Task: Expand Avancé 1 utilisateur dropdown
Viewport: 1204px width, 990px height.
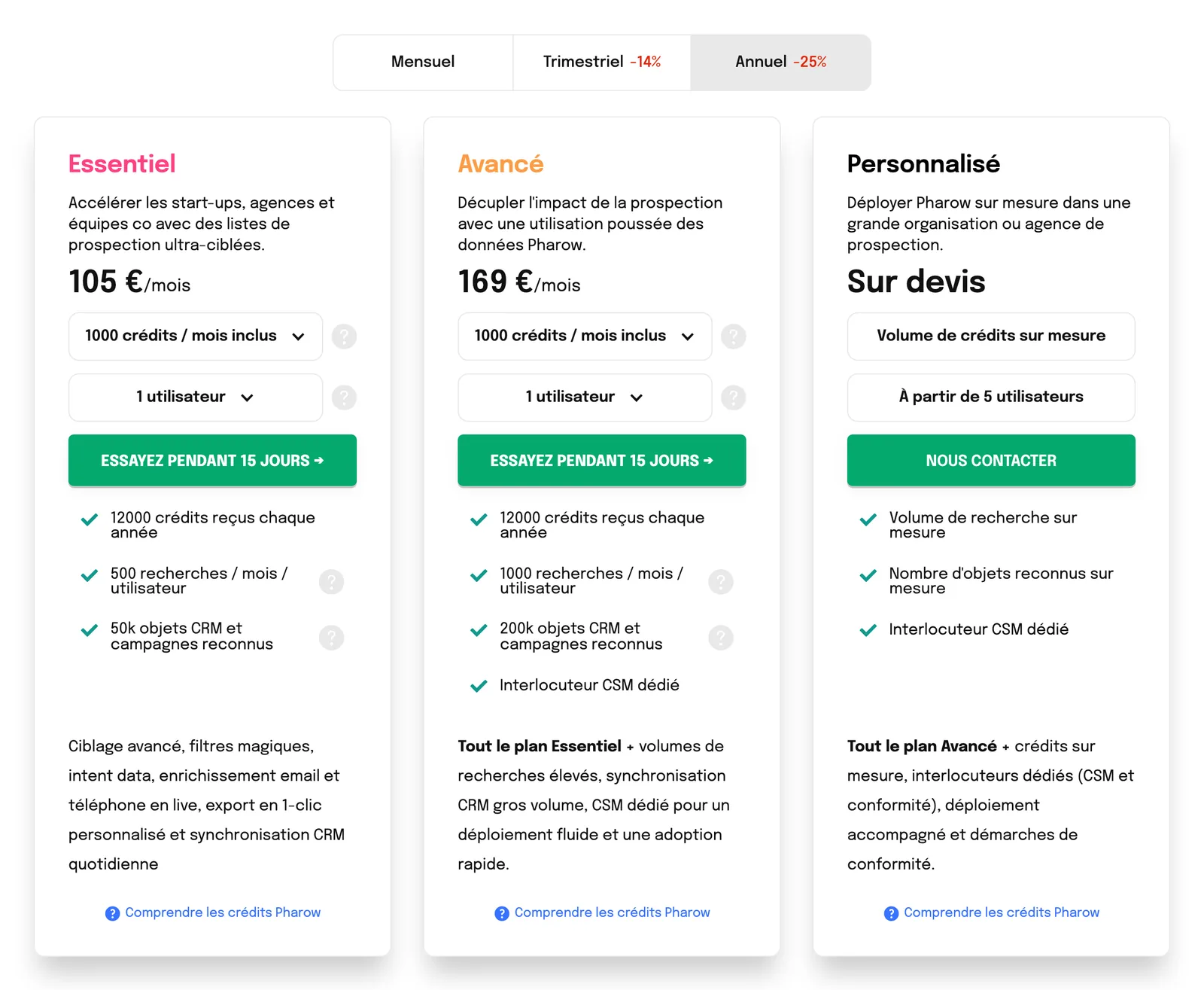Action: [585, 398]
